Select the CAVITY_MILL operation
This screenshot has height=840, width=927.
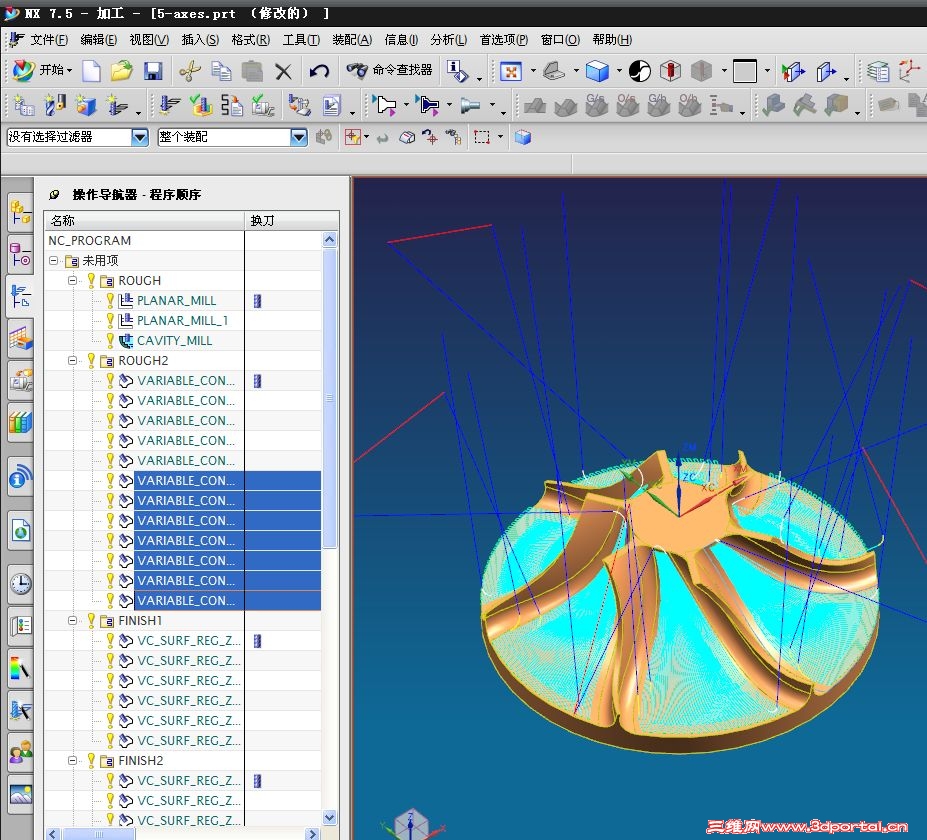(x=174, y=340)
